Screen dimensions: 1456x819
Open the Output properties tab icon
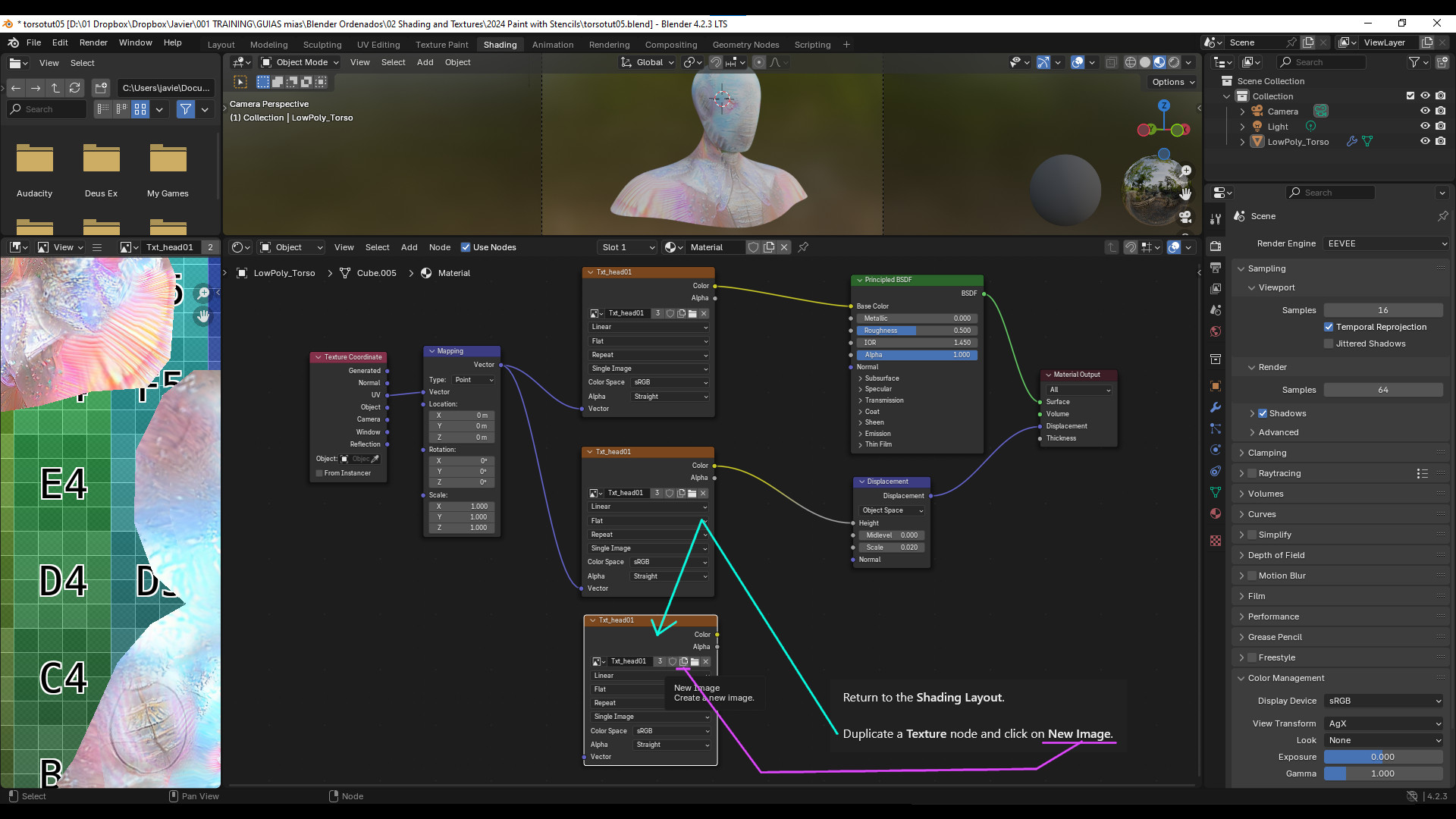[1216, 268]
